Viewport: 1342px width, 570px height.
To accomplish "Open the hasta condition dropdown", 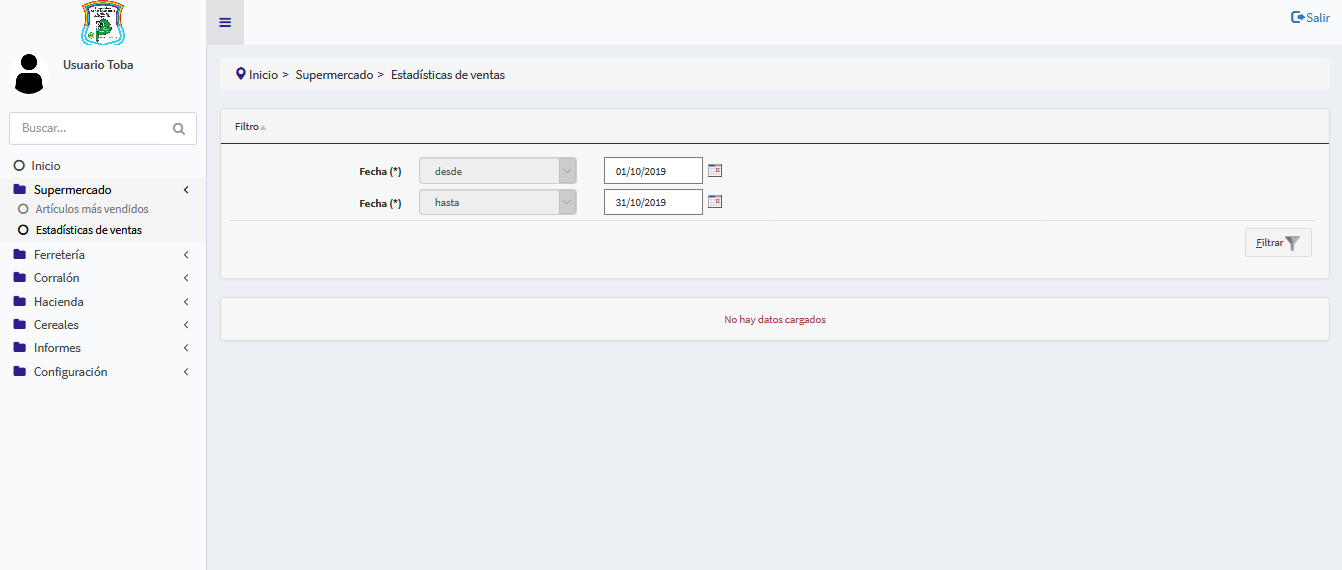I will (497, 202).
